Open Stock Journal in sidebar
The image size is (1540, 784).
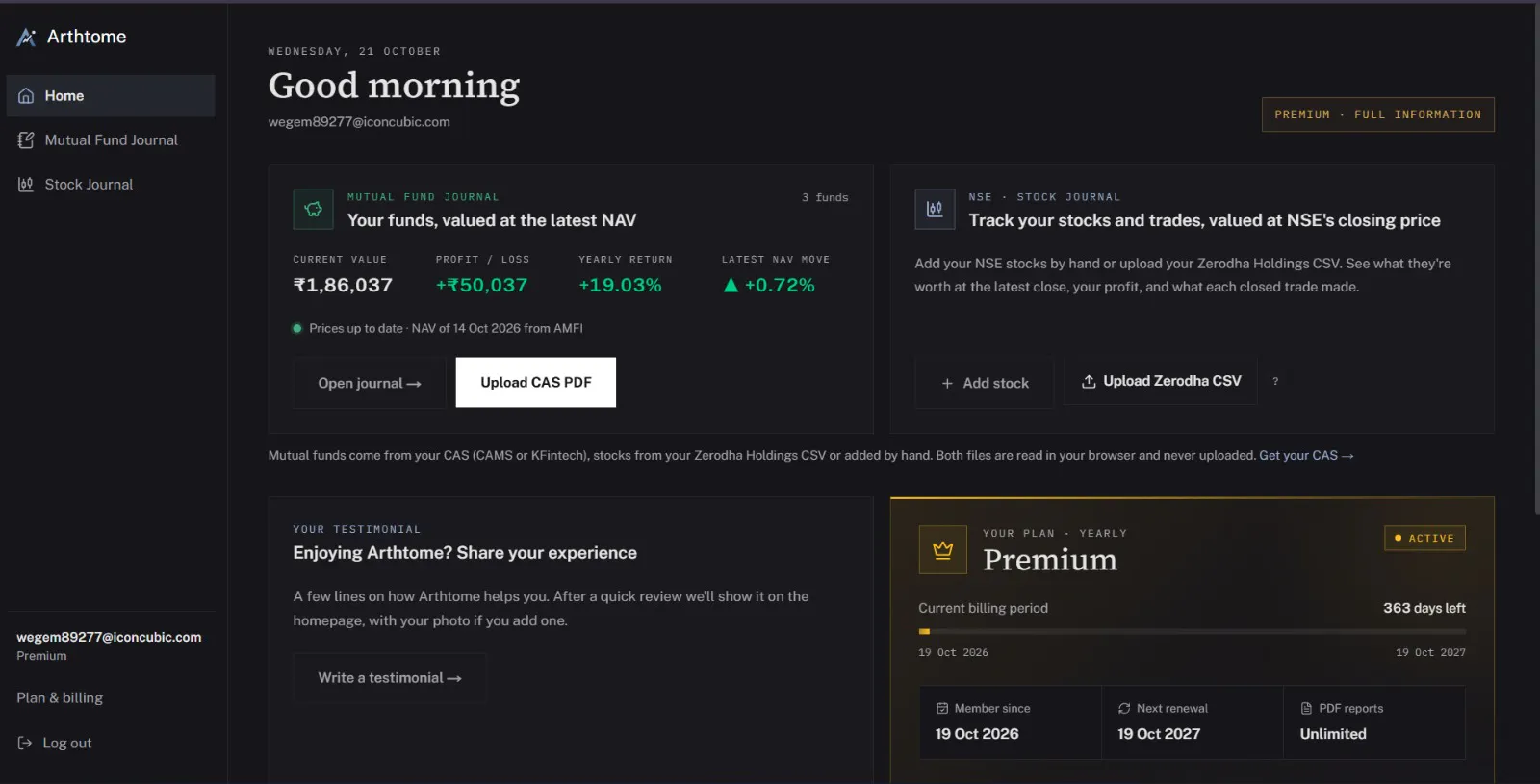coord(111,185)
